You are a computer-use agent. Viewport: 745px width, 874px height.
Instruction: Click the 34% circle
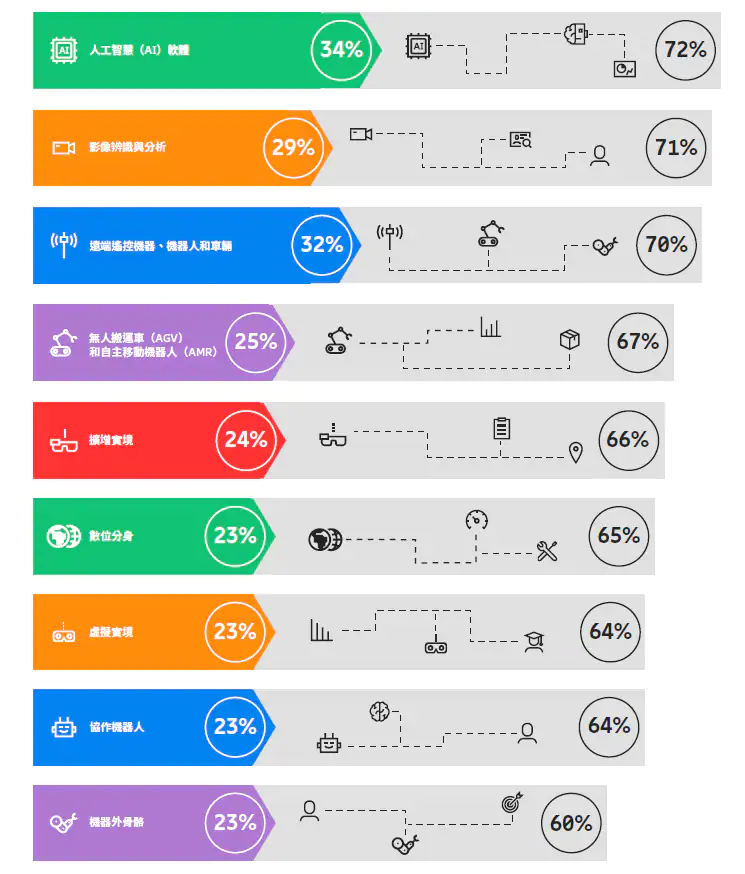pos(341,49)
